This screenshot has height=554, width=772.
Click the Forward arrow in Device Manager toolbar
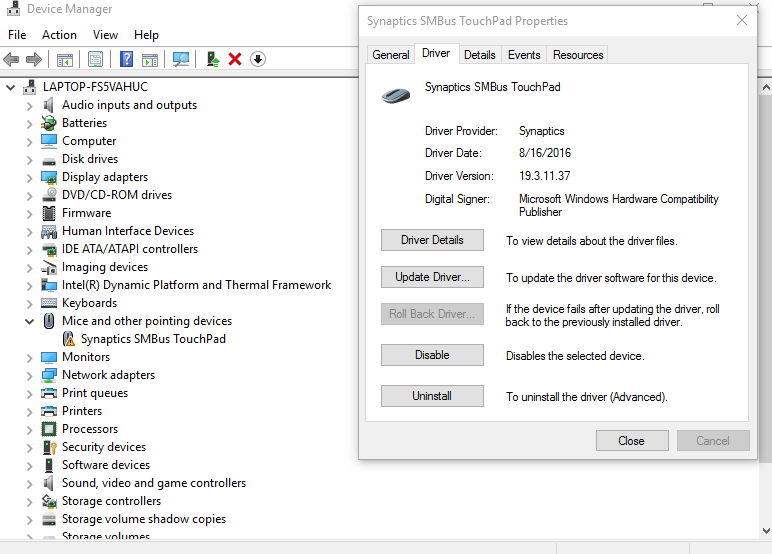[33, 60]
